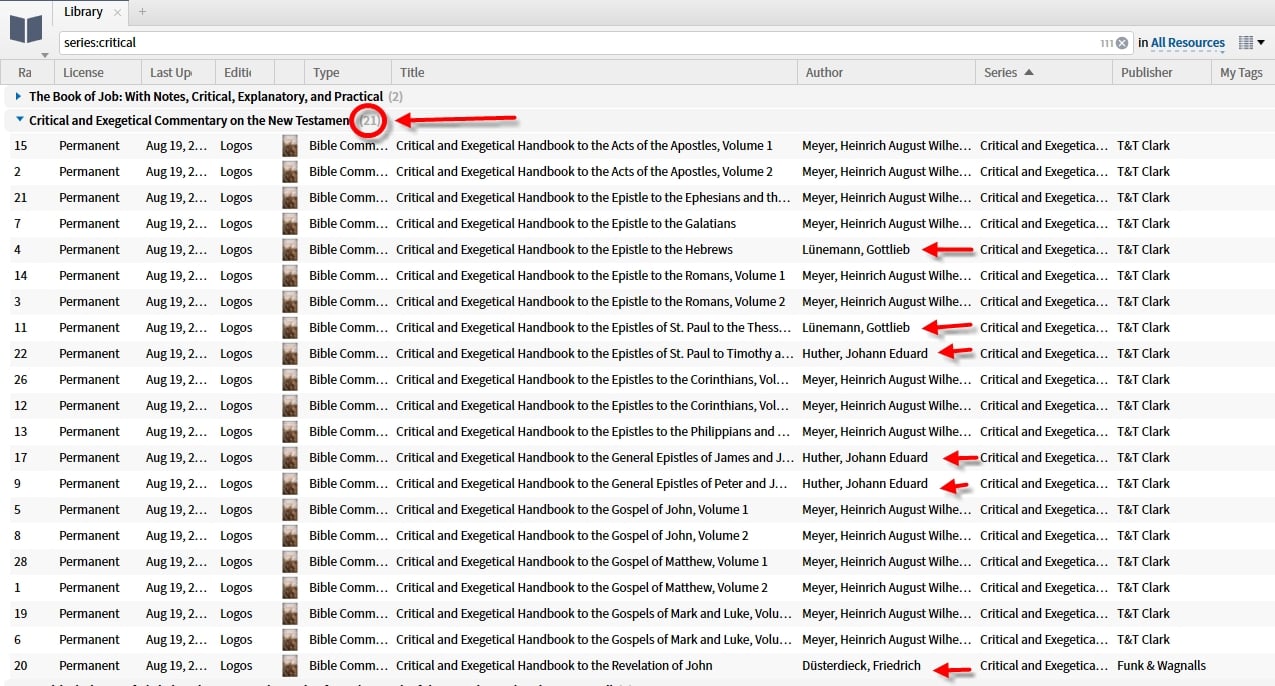Open the All Resources filter link
1275x686 pixels.
(x=1188, y=43)
